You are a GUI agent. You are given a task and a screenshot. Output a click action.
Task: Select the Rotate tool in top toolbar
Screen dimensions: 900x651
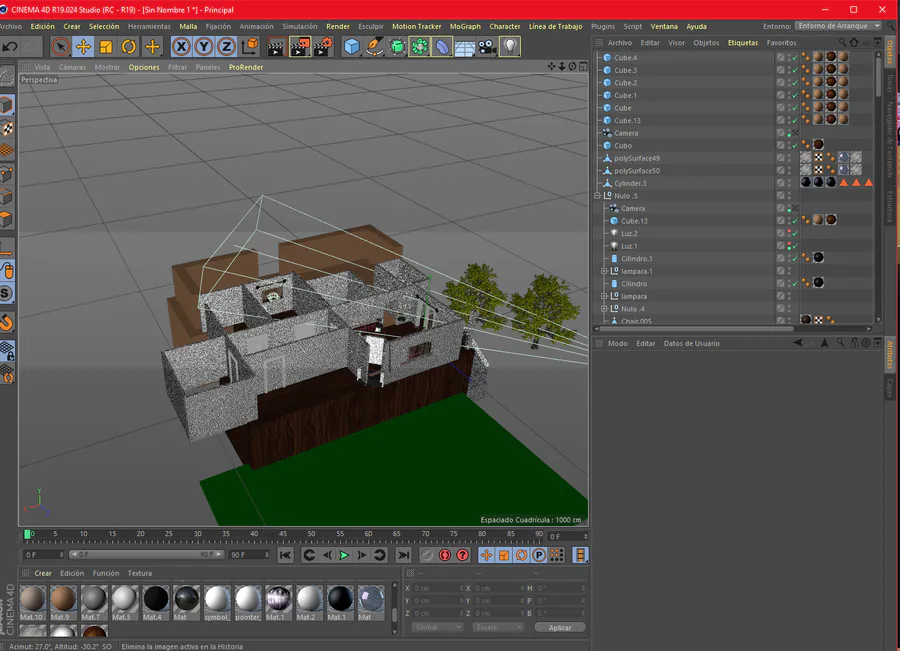tap(129, 46)
